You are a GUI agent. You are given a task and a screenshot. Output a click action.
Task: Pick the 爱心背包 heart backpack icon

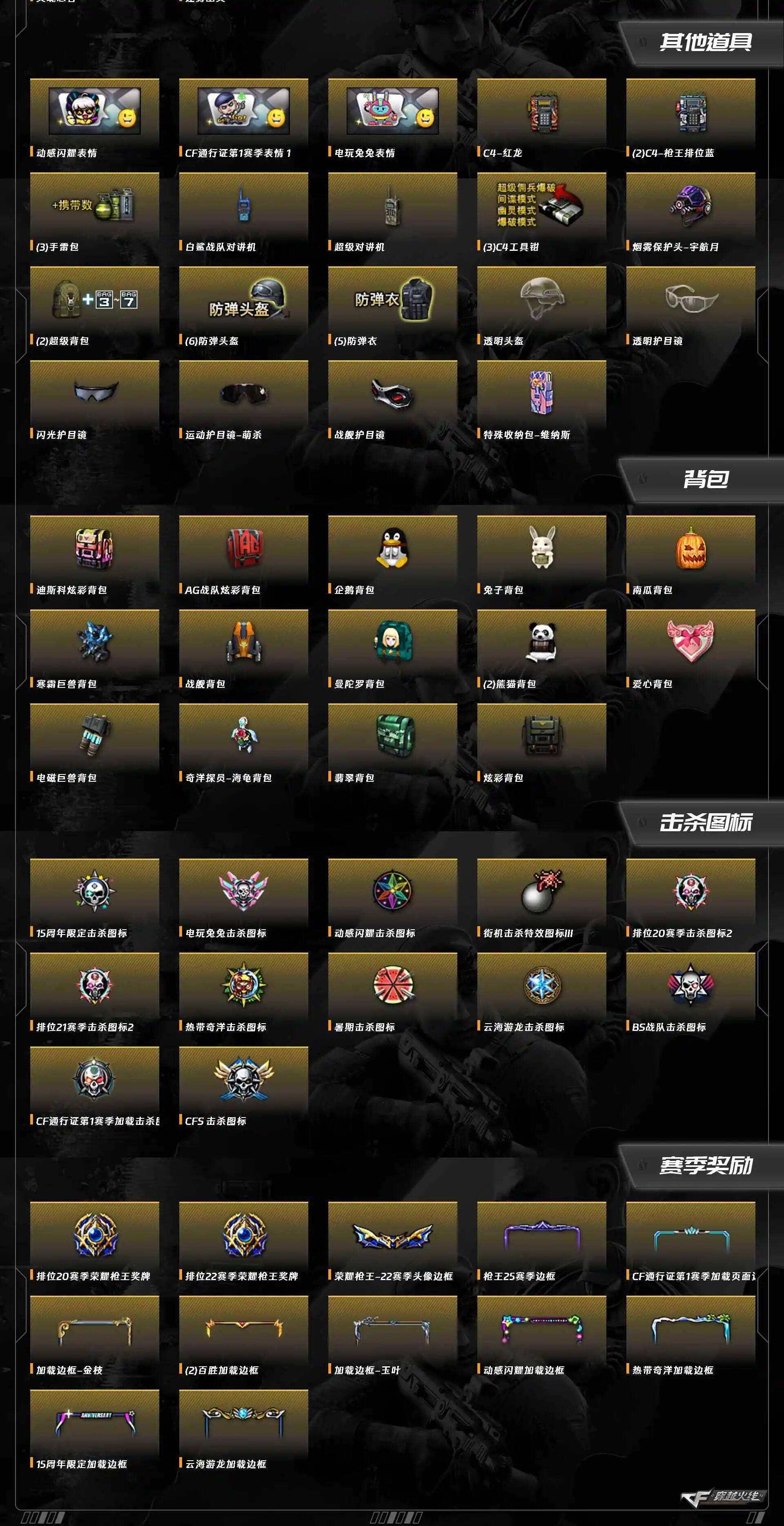pyautogui.click(x=690, y=641)
